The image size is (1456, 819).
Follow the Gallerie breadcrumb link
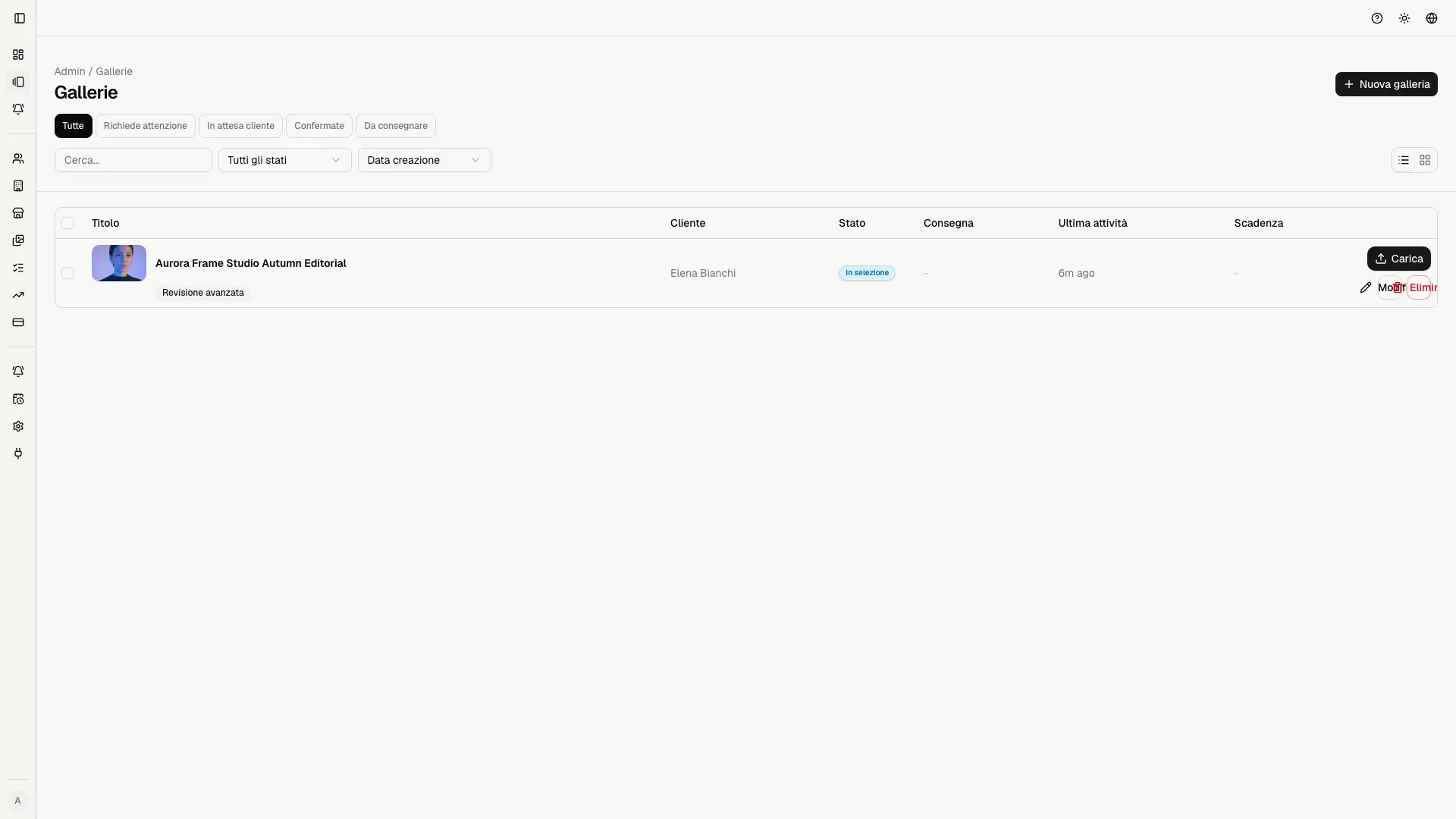tap(114, 71)
